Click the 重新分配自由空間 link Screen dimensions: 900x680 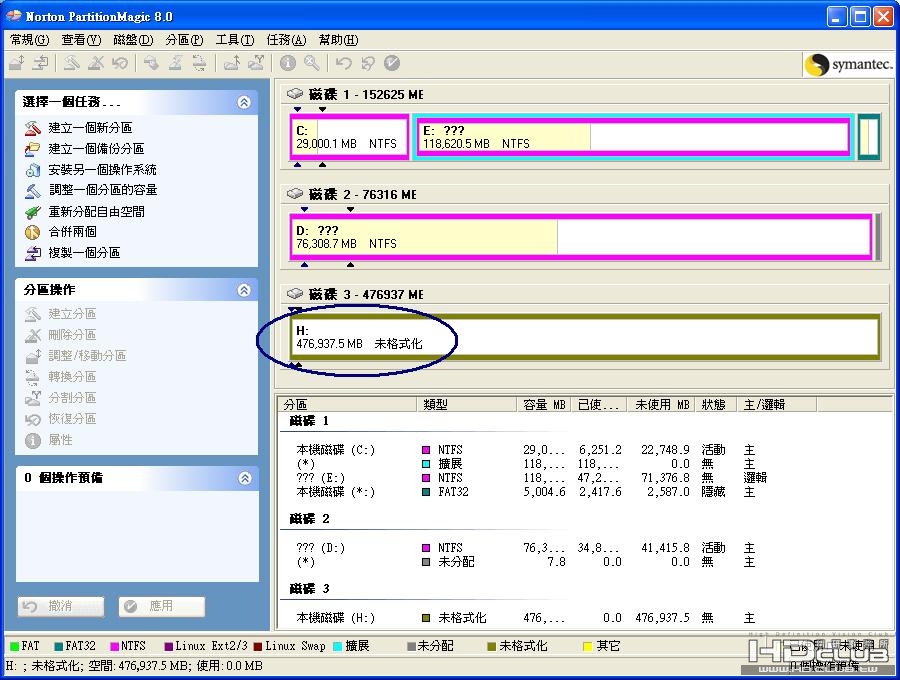pyautogui.click(x=96, y=212)
